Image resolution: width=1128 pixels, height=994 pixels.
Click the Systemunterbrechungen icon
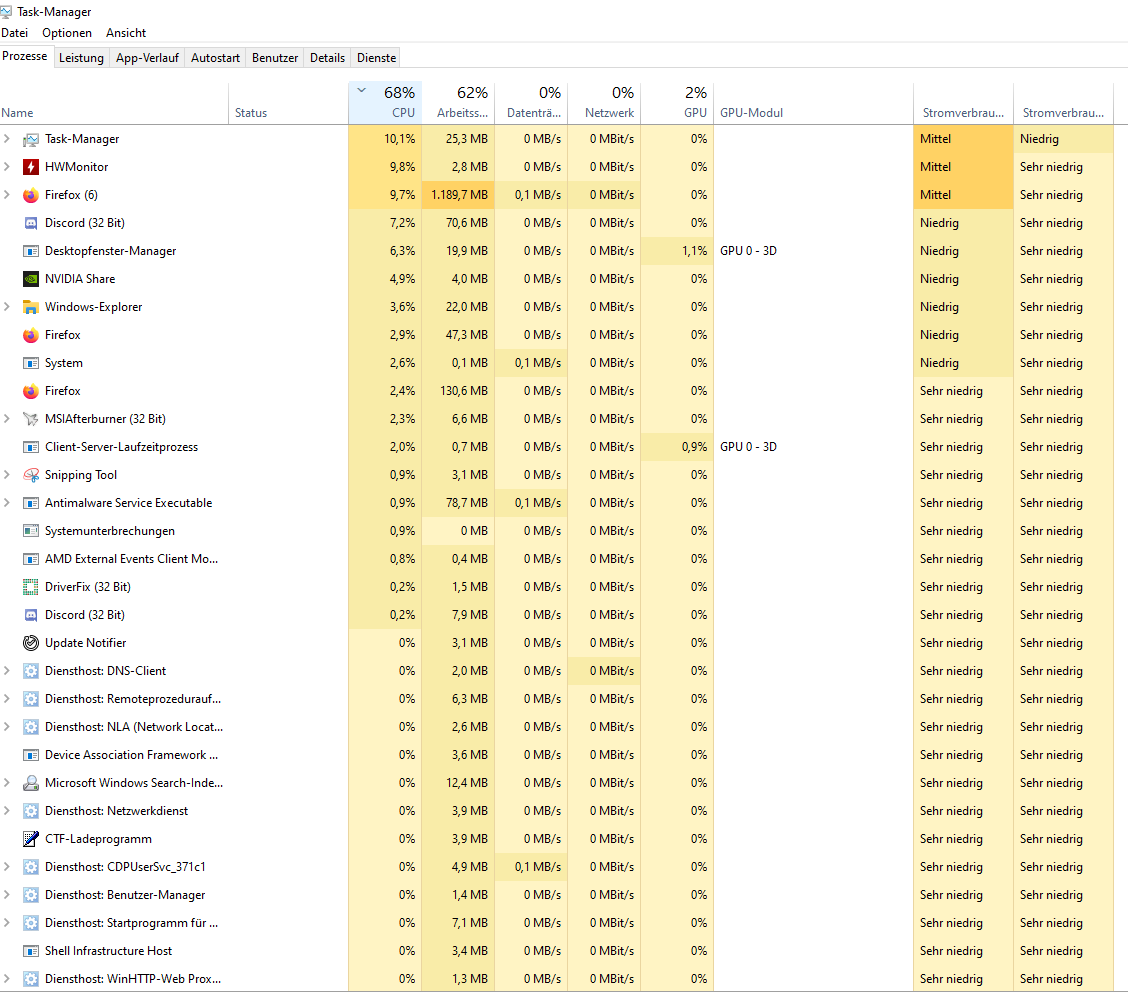[30, 532]
